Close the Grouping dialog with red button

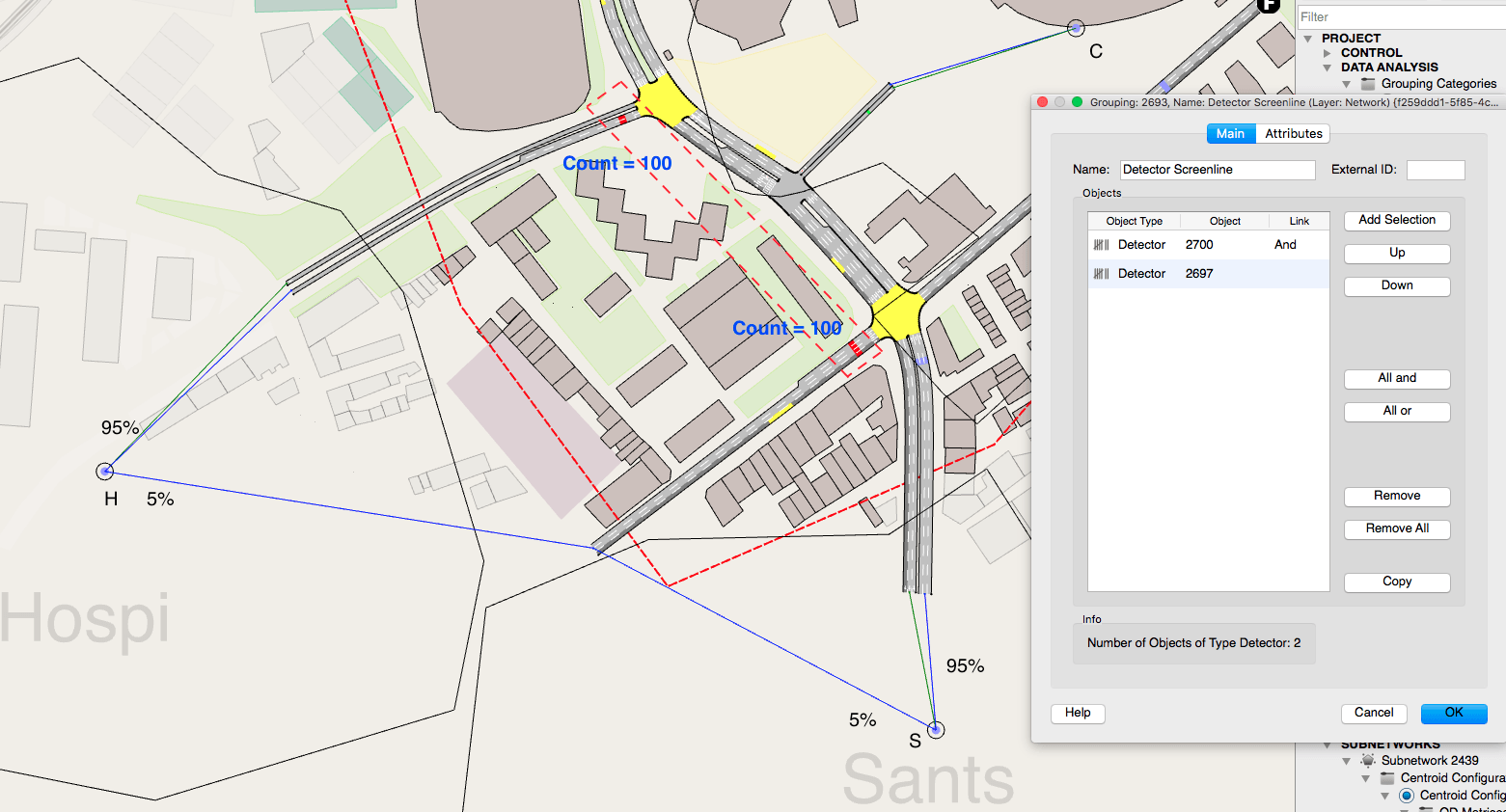click(1042, 102)
